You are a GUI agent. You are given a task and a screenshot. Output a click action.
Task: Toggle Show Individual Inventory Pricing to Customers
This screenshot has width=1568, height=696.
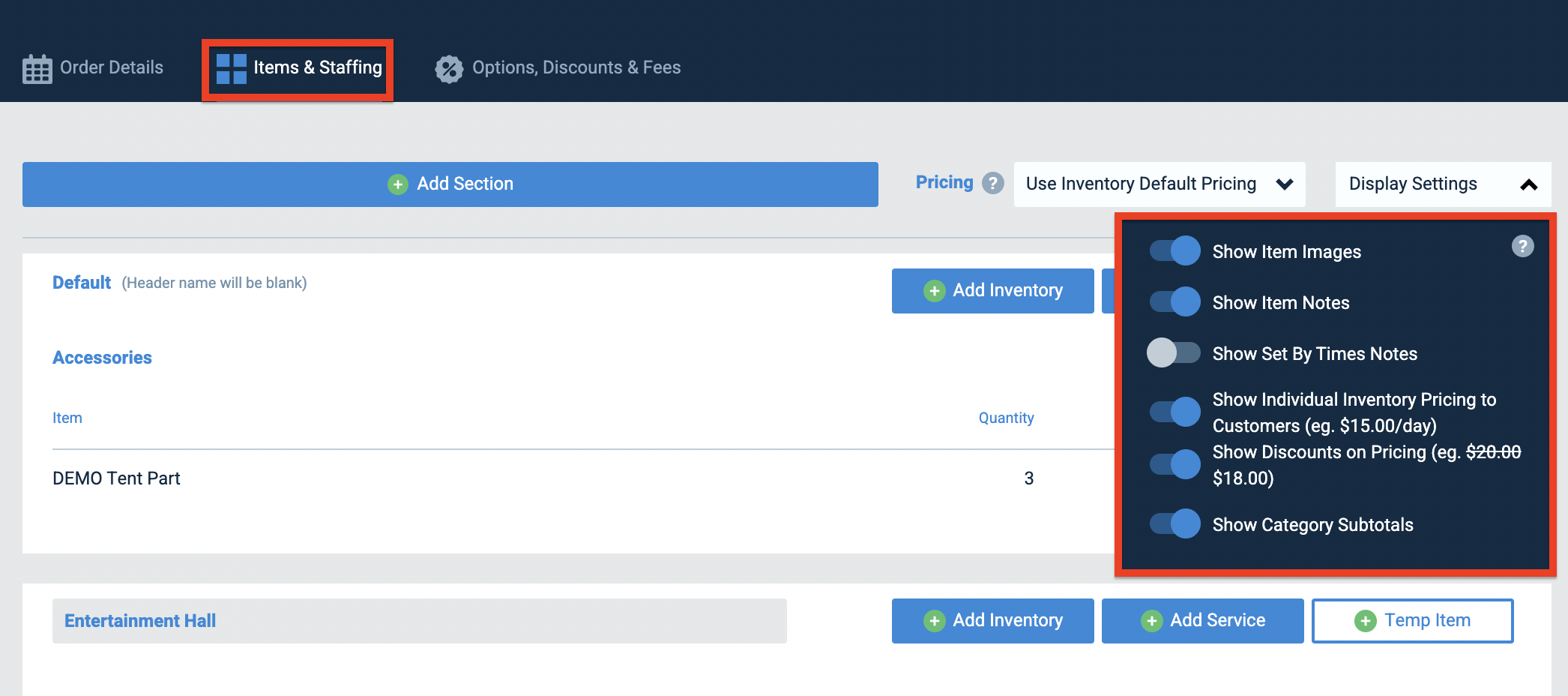1175,412
